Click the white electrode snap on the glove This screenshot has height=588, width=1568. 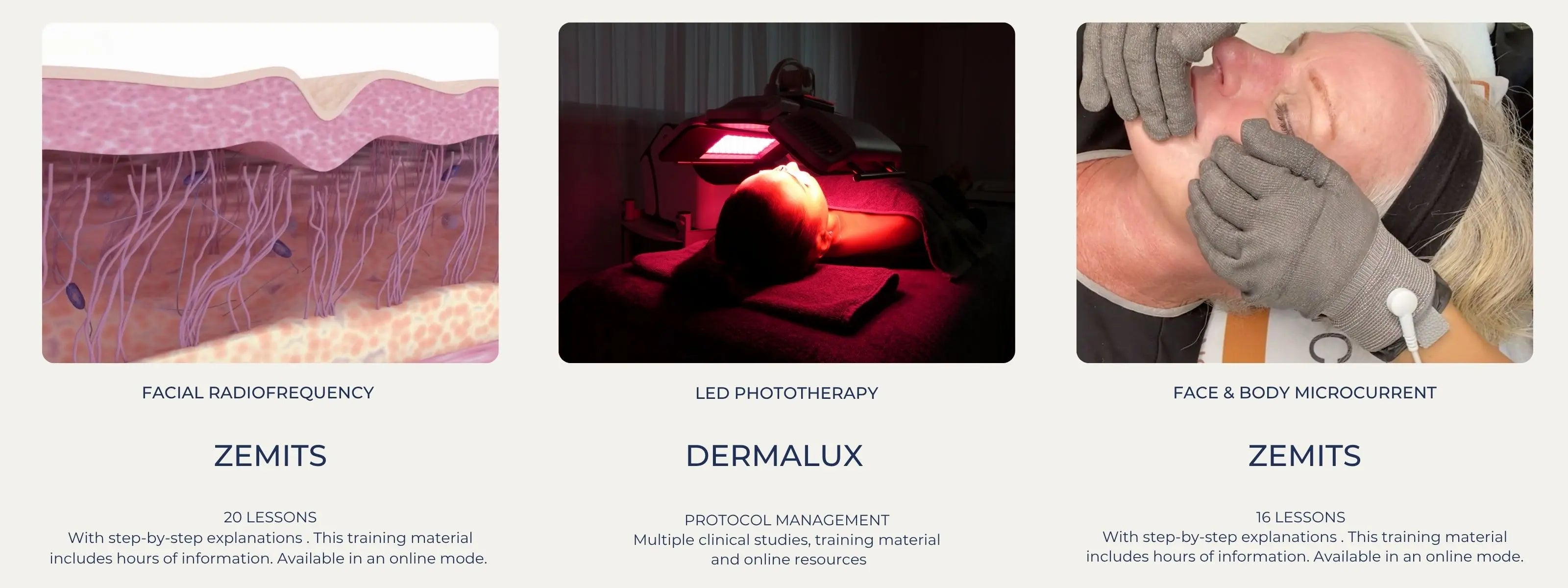click(1403, 302)
